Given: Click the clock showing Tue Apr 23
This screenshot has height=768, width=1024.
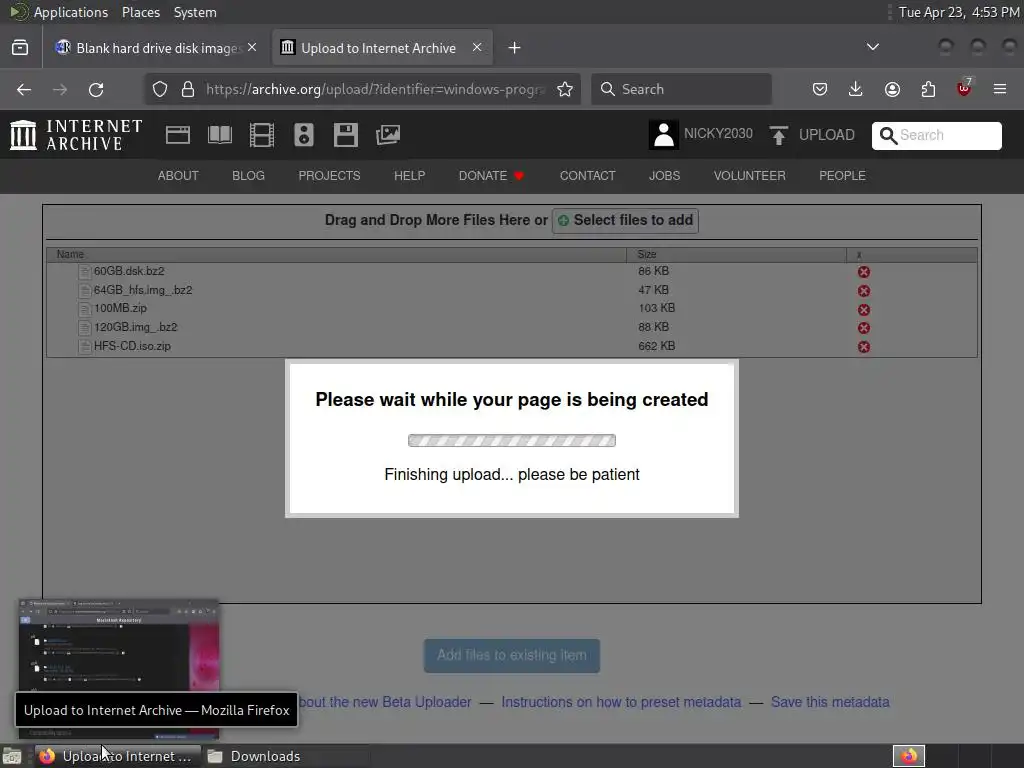Looking at the screenshot, I should click(x=958, y=12).
